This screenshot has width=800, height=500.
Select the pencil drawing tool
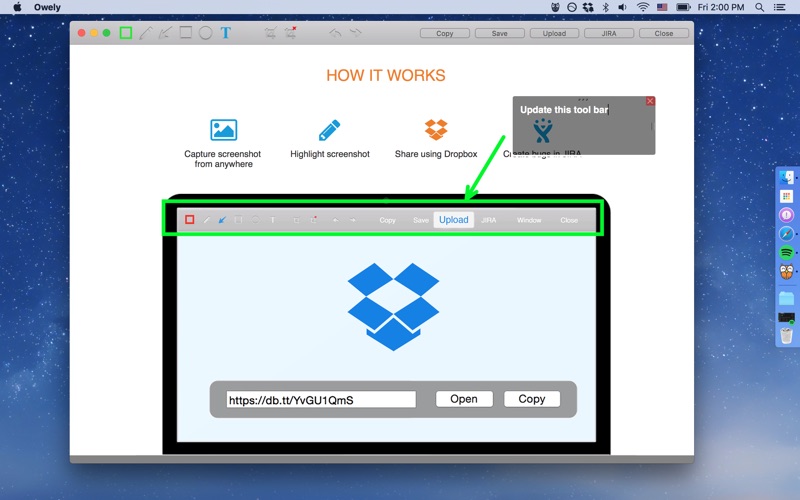tap(146, 33)
